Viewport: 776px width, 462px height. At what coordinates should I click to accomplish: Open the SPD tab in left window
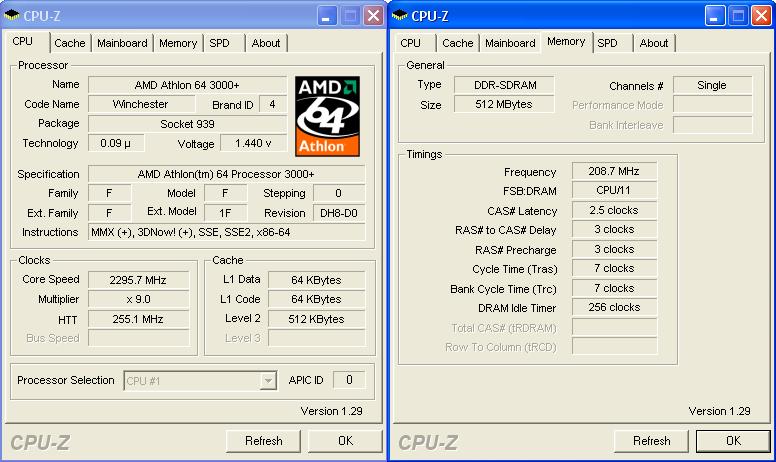219,43
